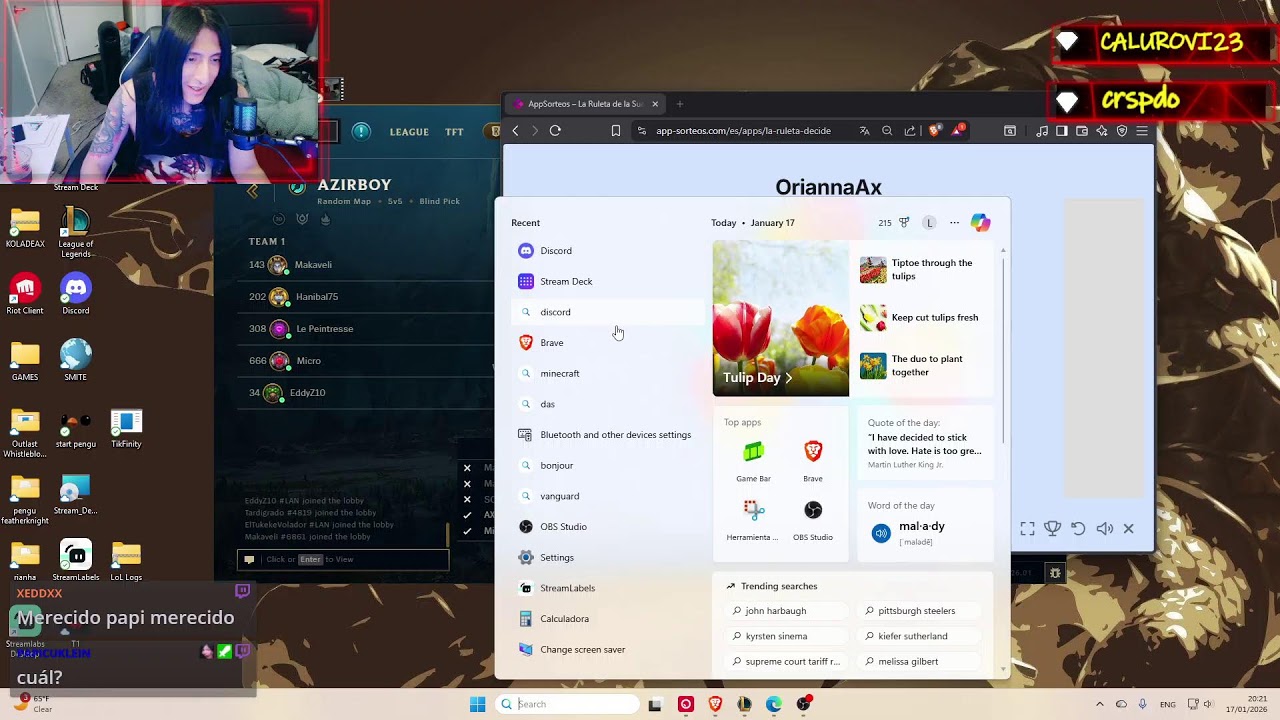Open League of Legends taskbar icon

coord(744,704)
